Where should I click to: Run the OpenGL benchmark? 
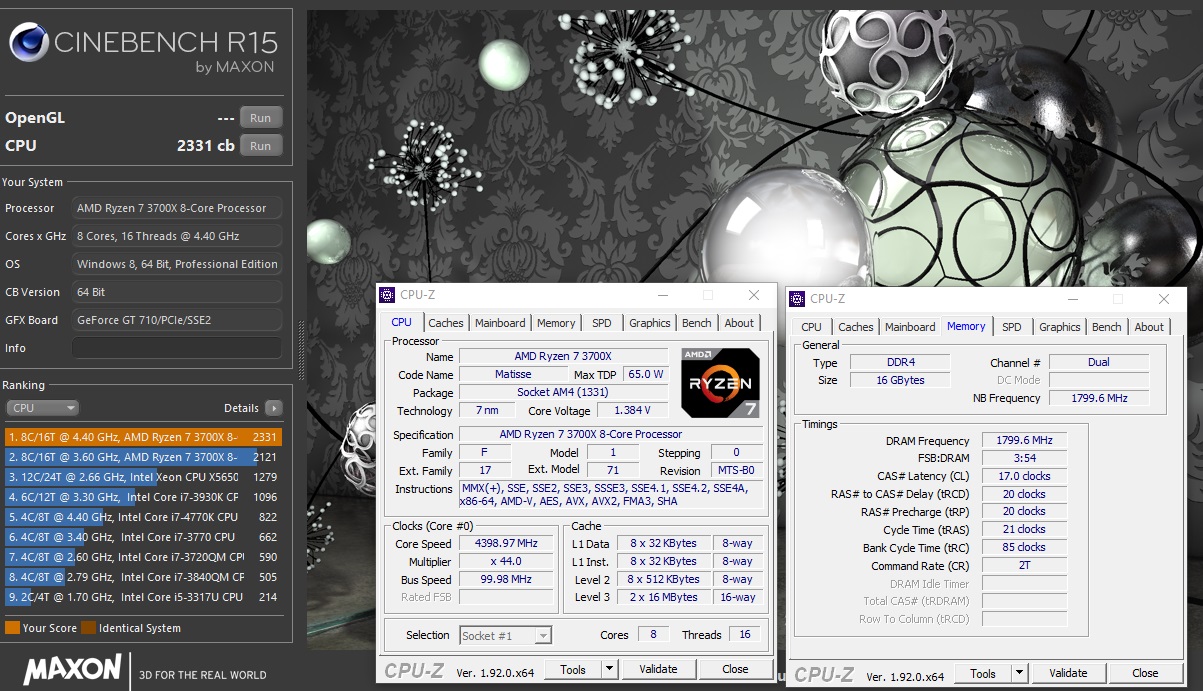pyautogui.click(x=261, y=117)
